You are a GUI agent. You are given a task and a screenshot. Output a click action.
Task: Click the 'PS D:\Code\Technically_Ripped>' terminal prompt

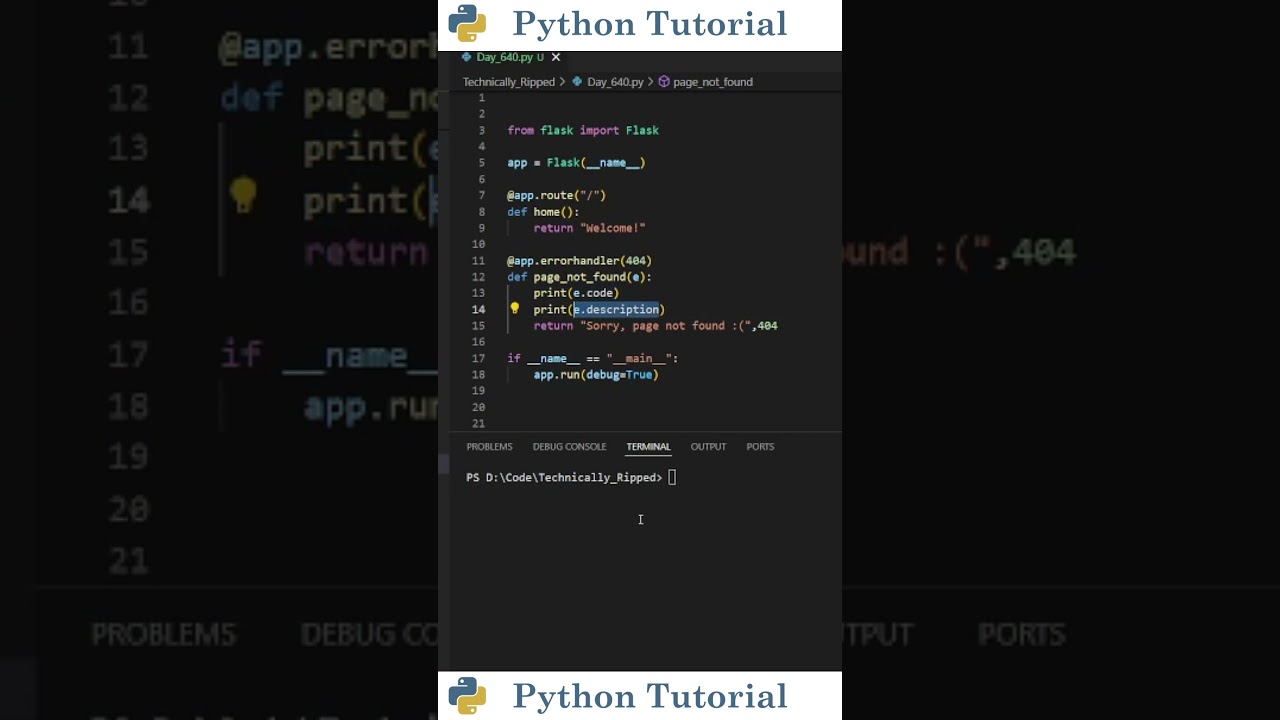[x=564, y=478]
